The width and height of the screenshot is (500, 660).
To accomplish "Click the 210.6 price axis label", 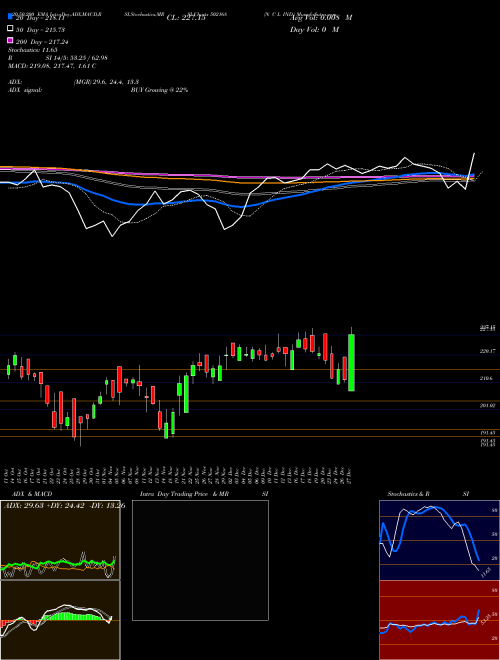I will point(487,378).
